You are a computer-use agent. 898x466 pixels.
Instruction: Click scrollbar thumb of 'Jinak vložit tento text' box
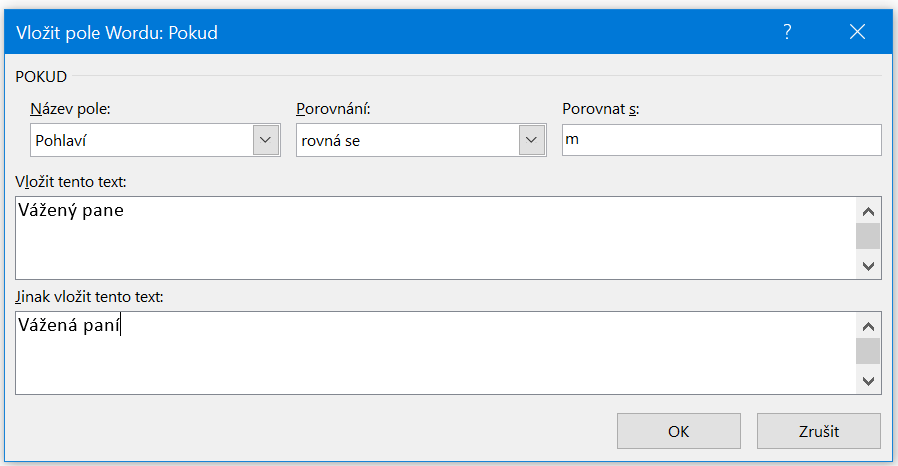868,351
